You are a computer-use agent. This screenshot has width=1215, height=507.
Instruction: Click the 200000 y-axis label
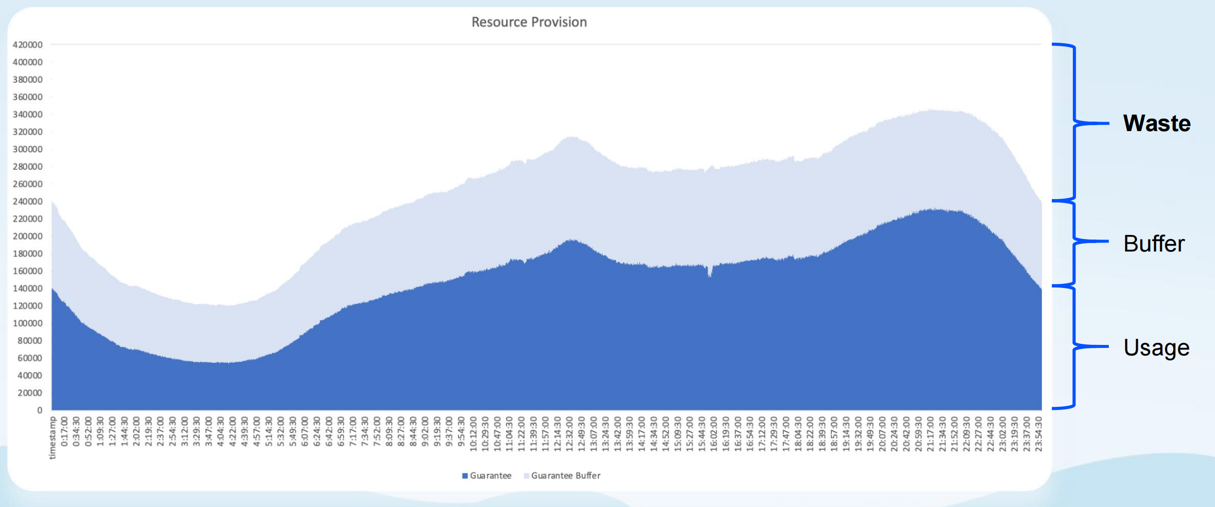click(x=27, y=236)
